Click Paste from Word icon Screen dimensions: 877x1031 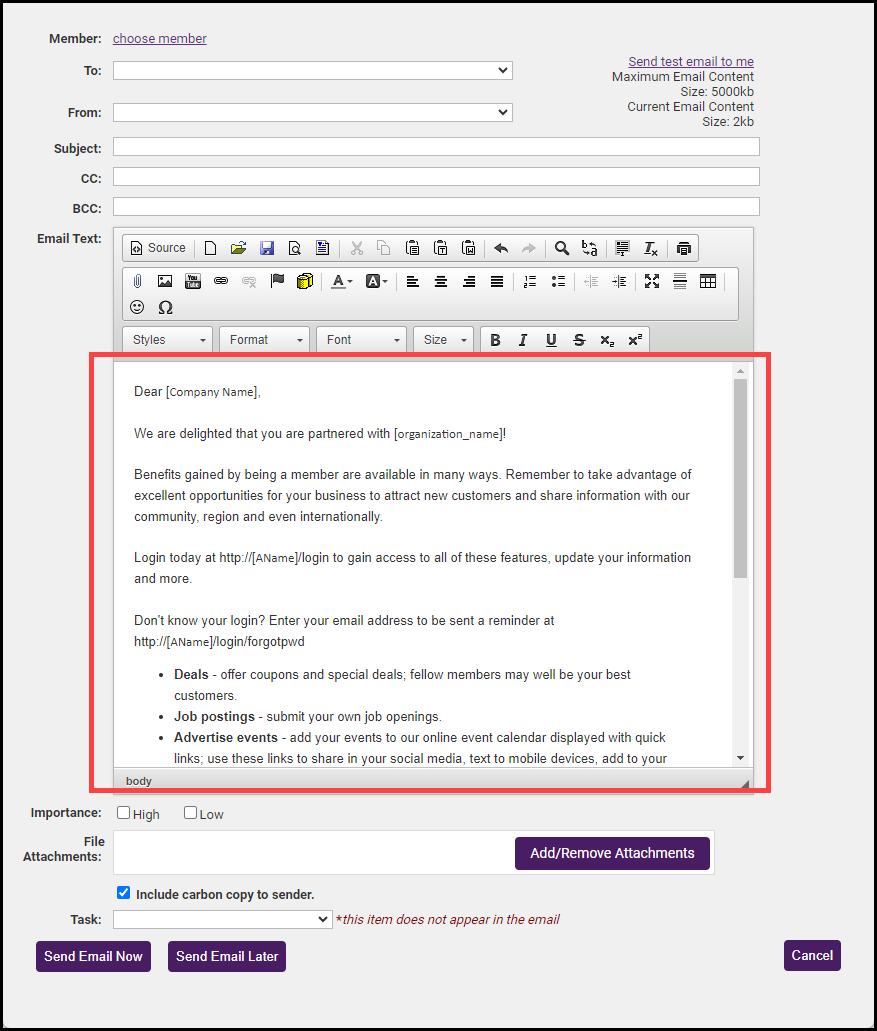pyautogui.click(x=469, y=248)
